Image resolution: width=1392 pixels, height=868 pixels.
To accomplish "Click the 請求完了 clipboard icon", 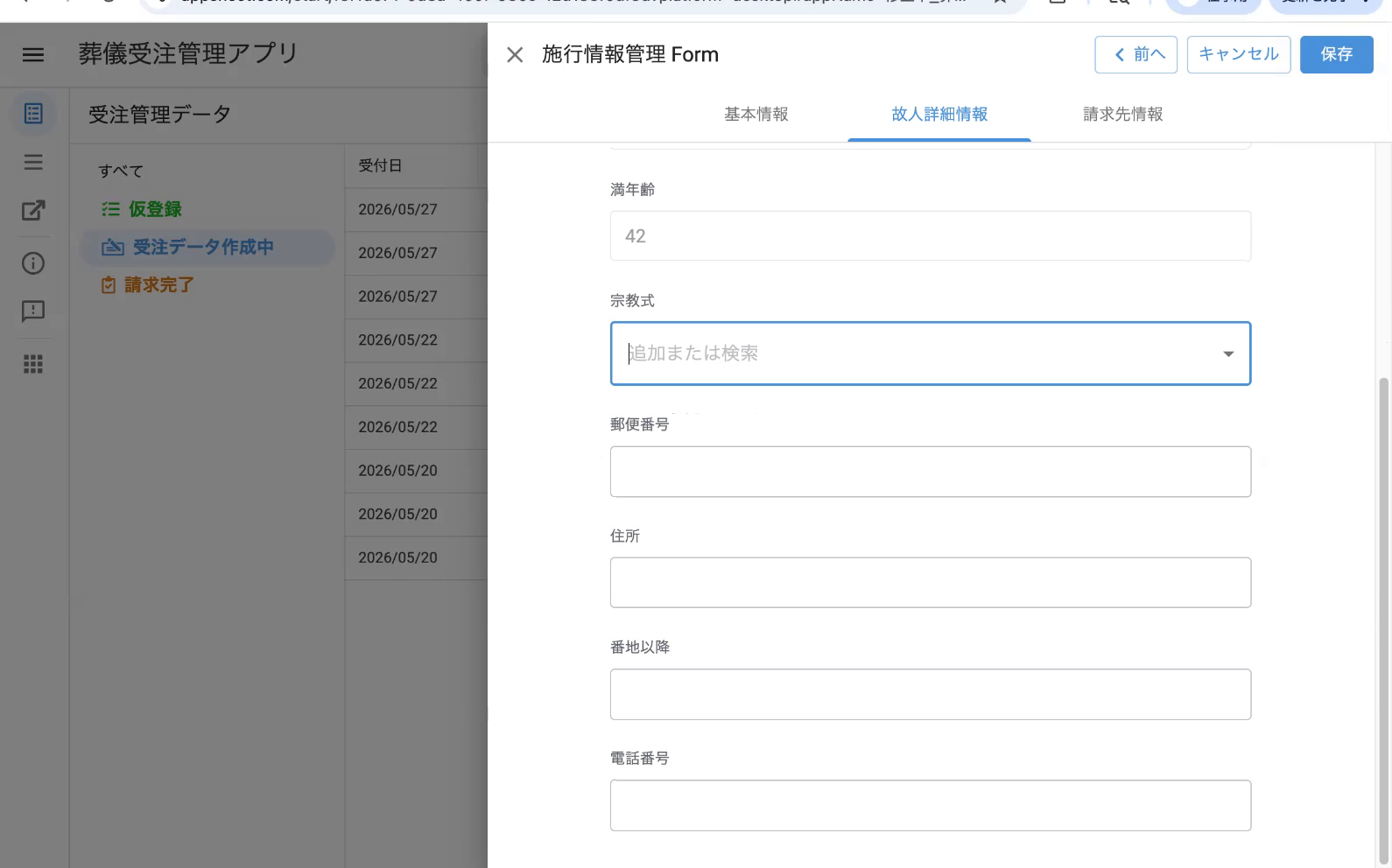I will pos(109,285).
